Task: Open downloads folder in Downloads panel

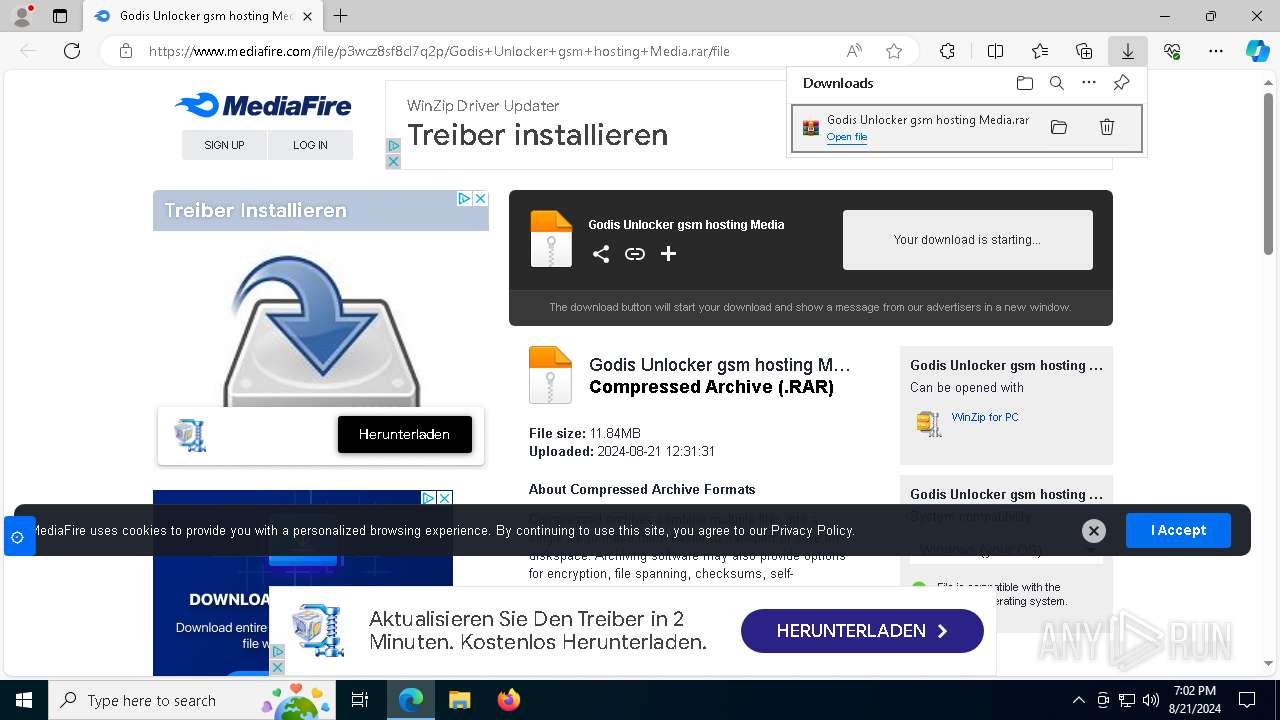Action: 1024,83
